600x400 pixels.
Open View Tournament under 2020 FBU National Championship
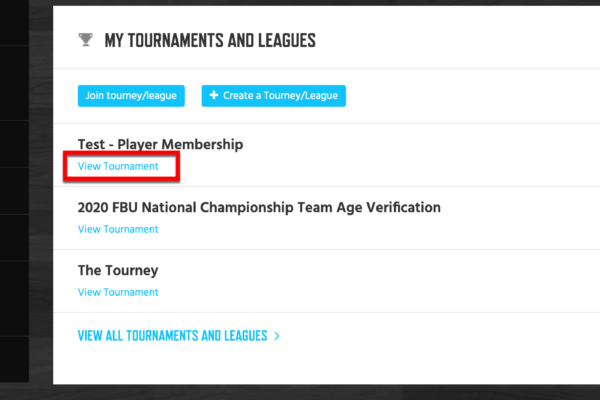click(118, 229)
